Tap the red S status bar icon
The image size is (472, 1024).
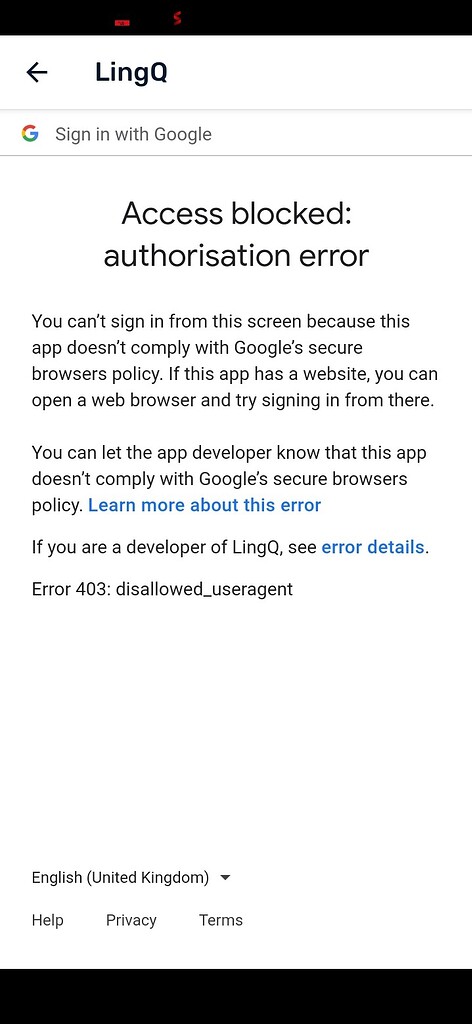(177, 18)
